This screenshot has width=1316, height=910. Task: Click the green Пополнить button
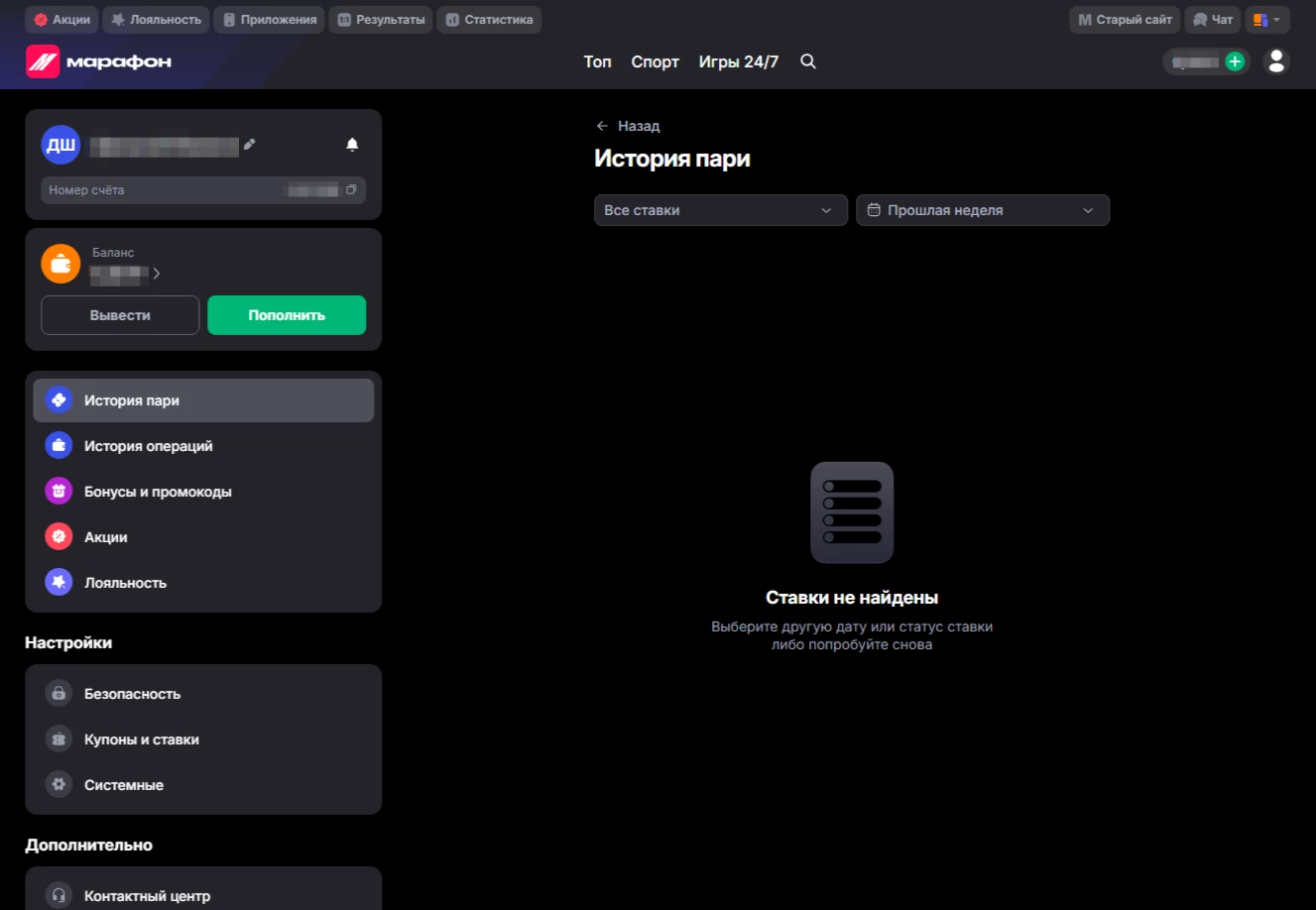coord(287,315)
